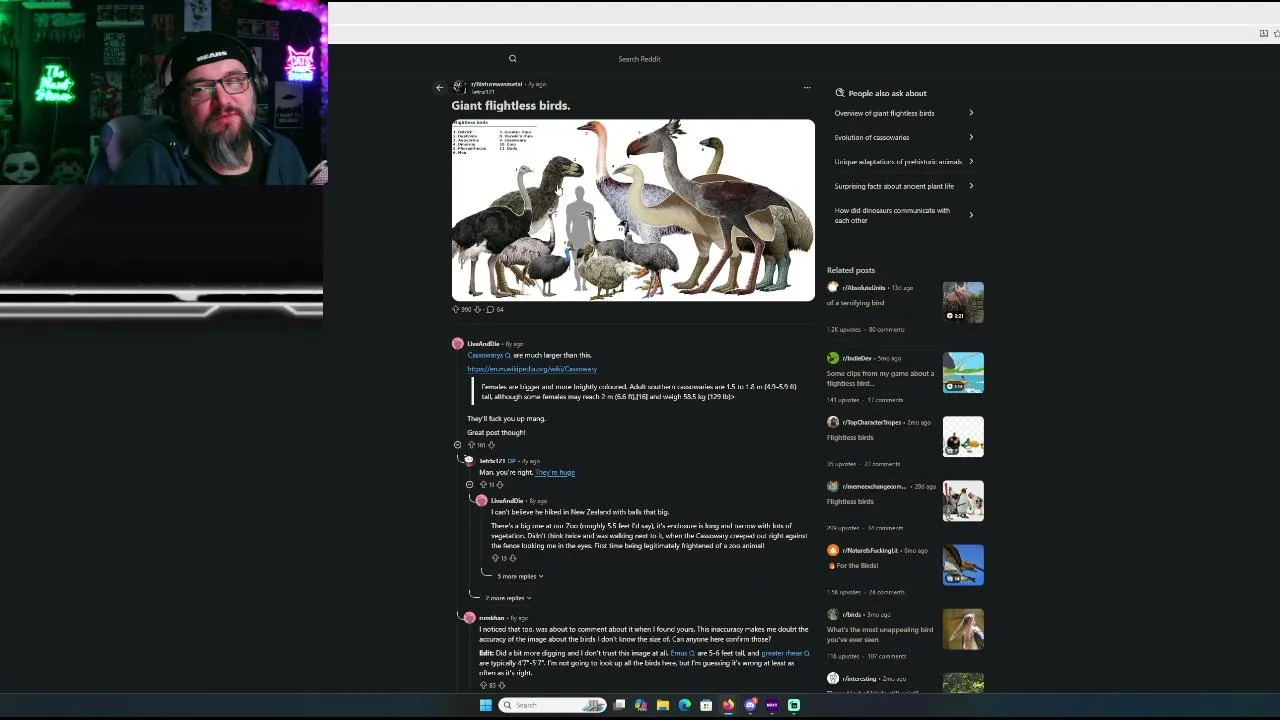Click the back arrow beside the post header
1280x720 pixels.
point(439,88)
